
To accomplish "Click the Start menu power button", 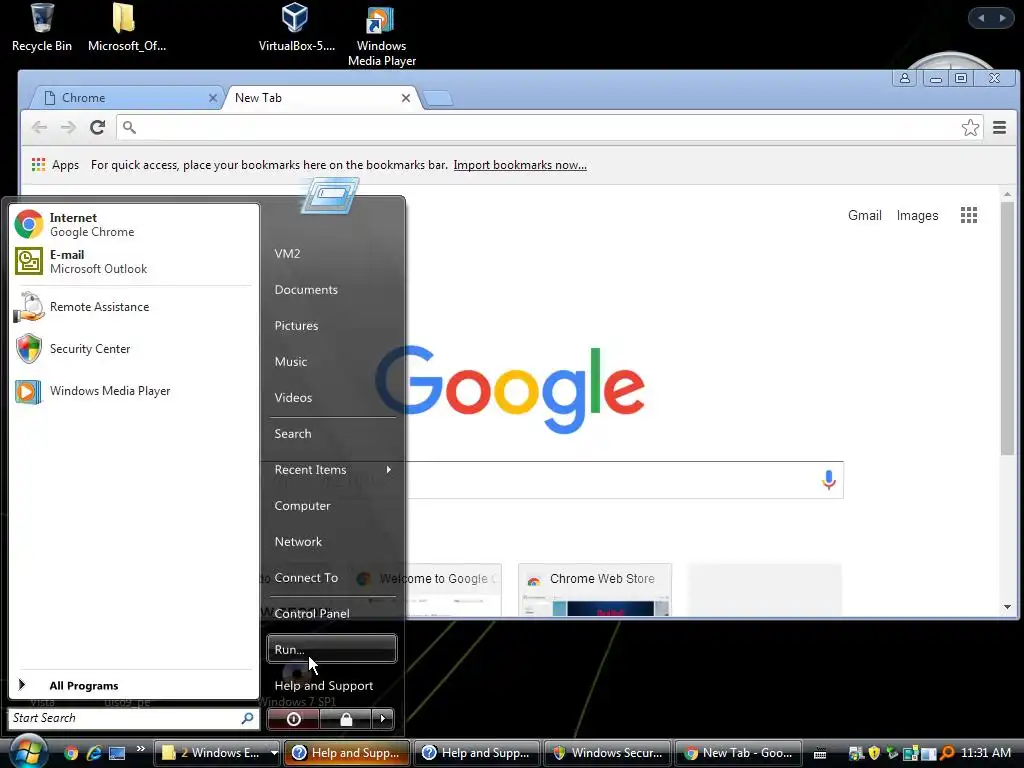I will pyautogui.click(x=293, y=719).
